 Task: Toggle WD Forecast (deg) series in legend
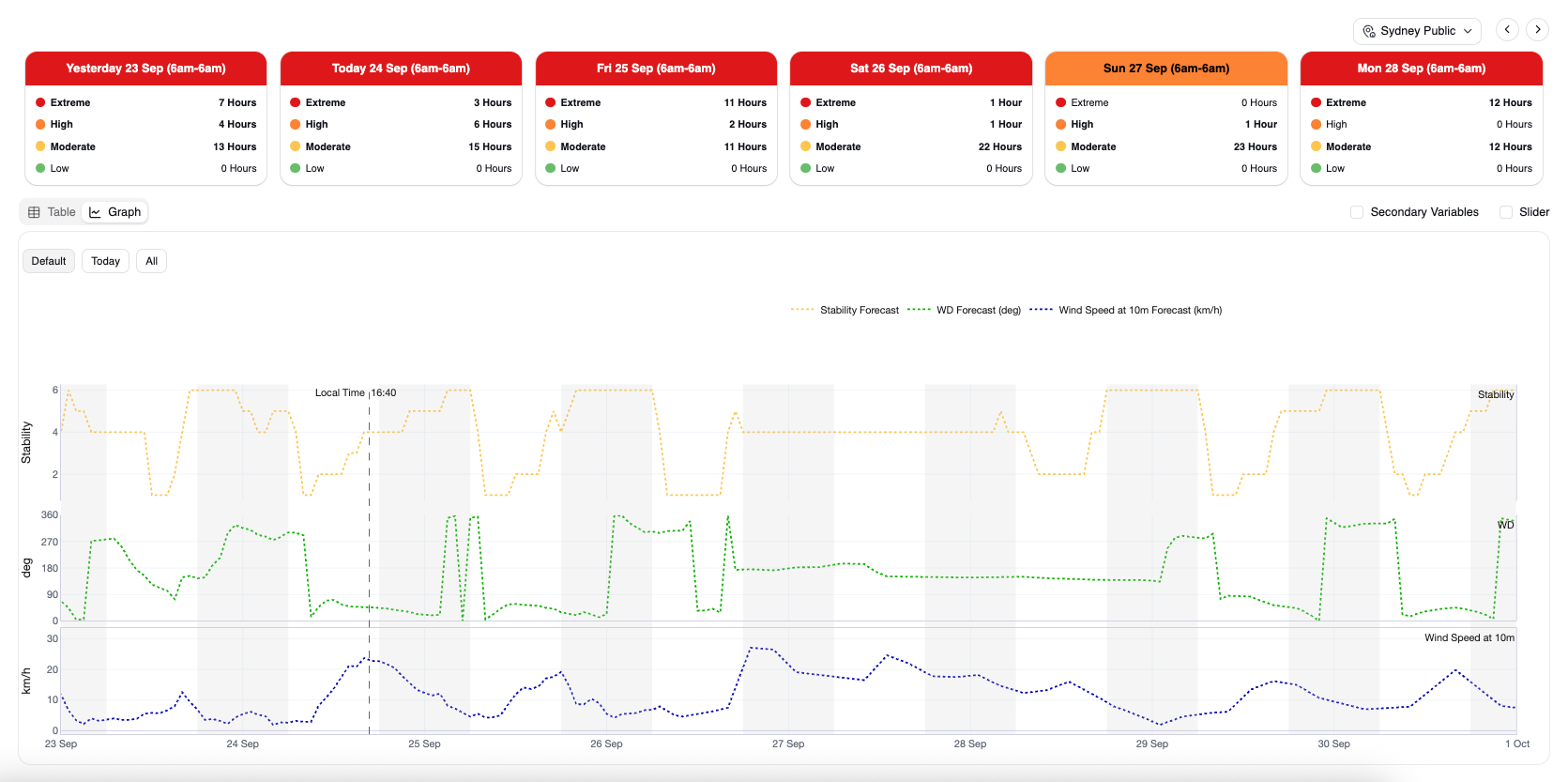click(x=964, y=310)
